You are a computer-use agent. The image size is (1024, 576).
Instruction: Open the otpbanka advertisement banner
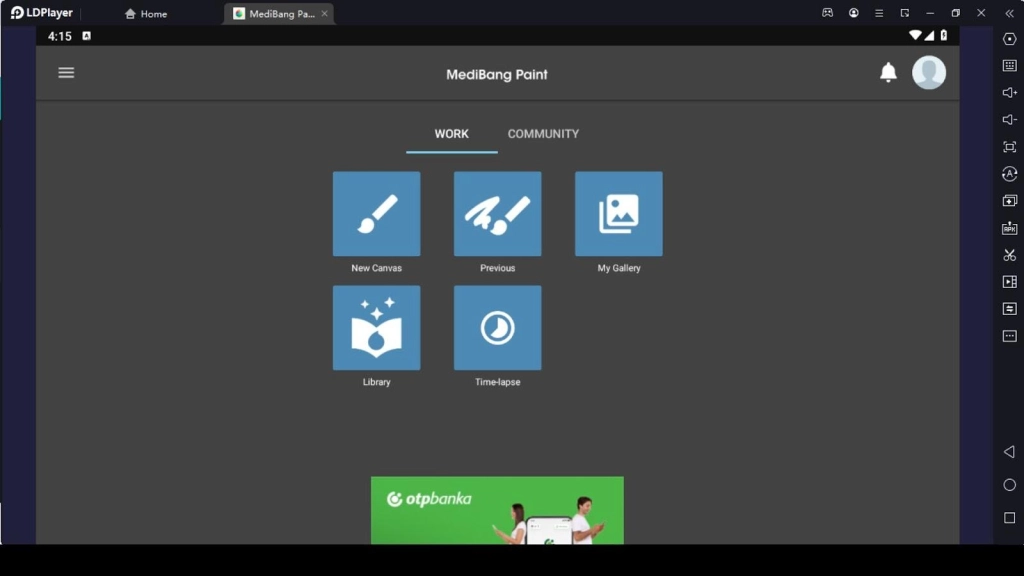(x=497, y=510)
